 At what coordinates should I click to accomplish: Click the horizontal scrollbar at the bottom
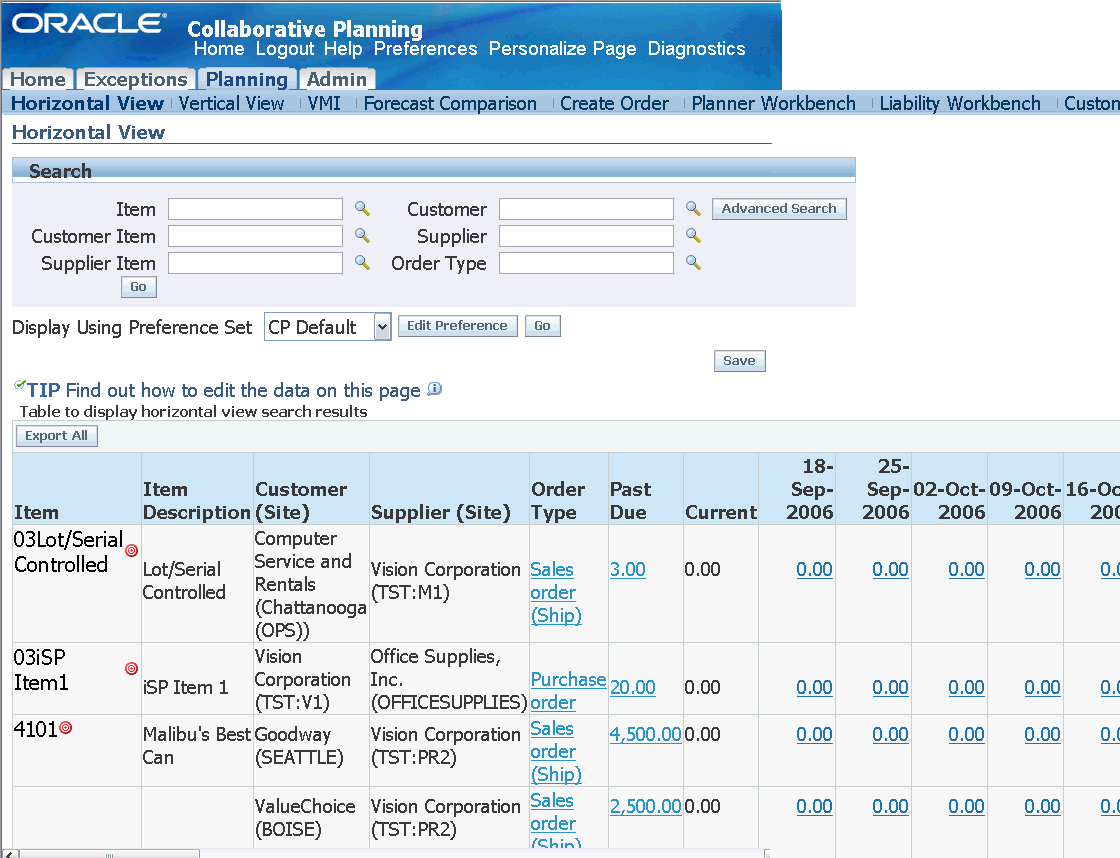(x=109, y=854)
